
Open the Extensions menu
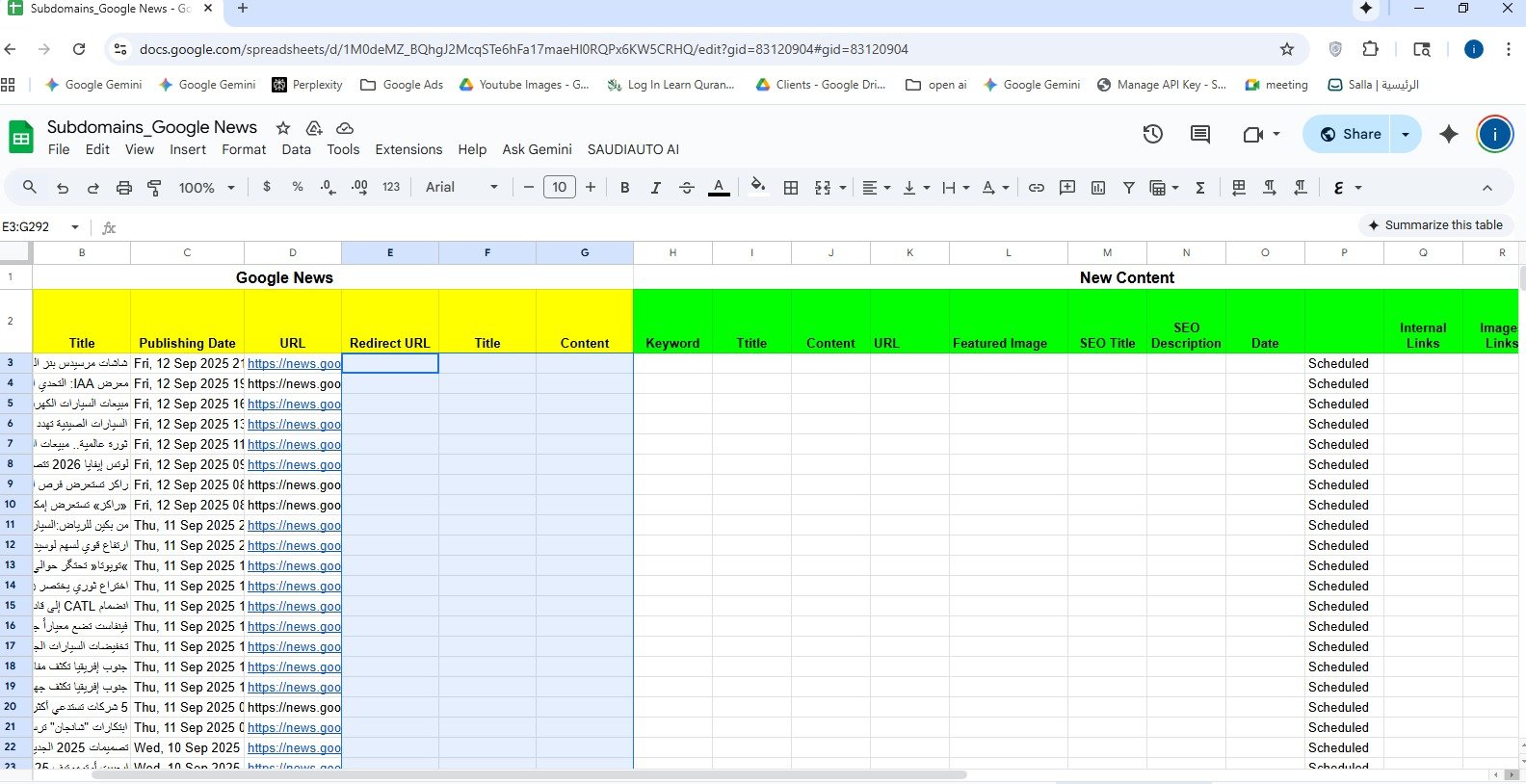coord(408,149)
